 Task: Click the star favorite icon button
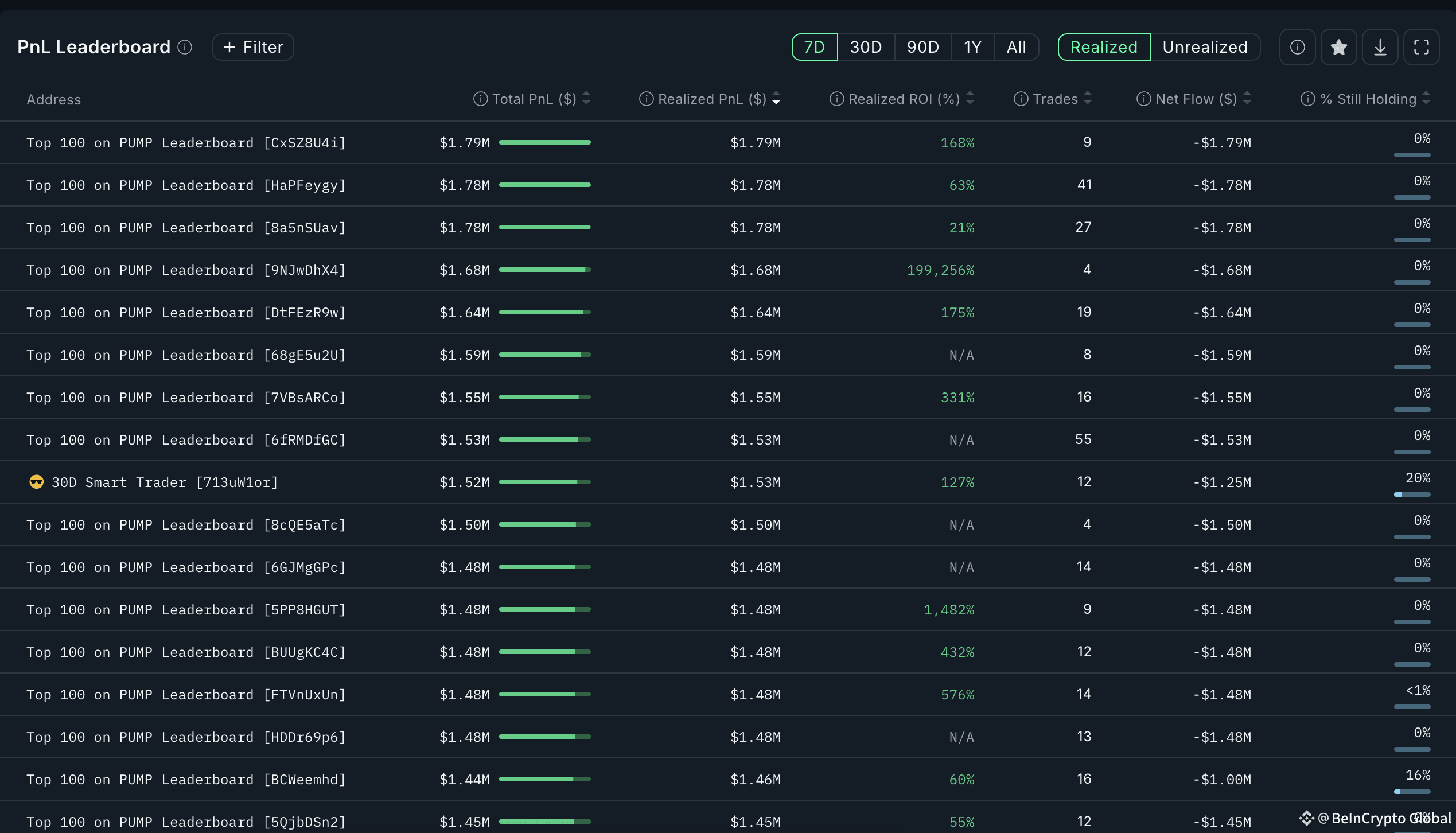(1338, 47)
